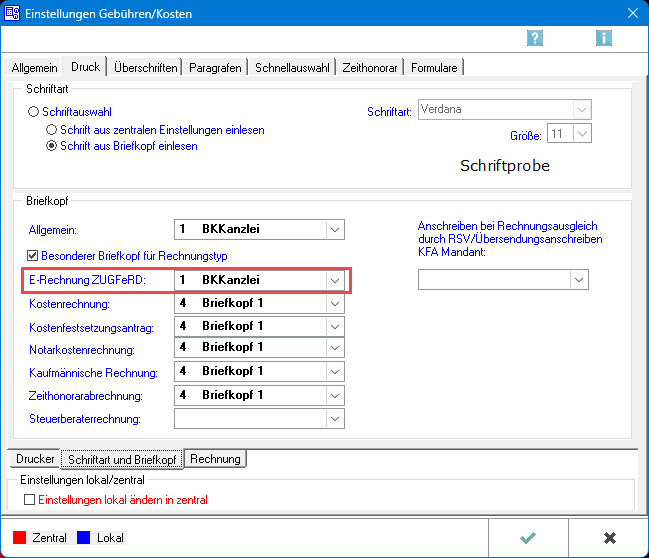Select the Schriftauswahl radio button
This screenshot has height=558, width=649.
[x=34, y=113]
